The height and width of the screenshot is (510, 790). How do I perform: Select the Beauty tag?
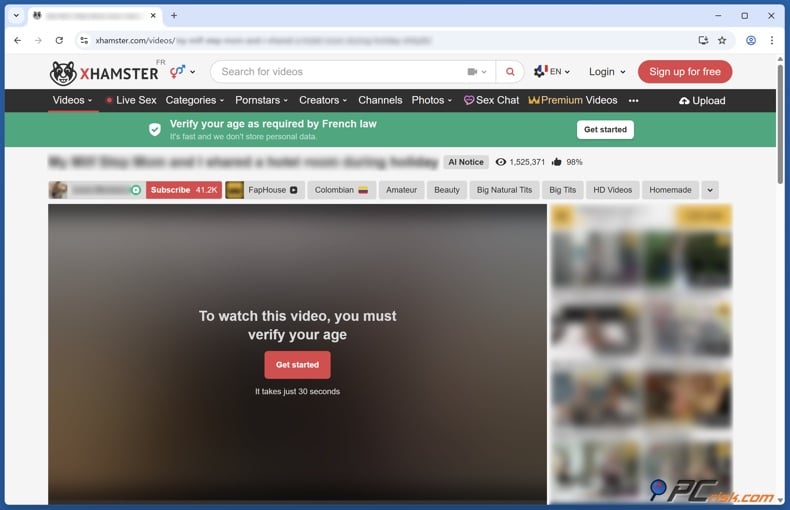tap(446, 190)
